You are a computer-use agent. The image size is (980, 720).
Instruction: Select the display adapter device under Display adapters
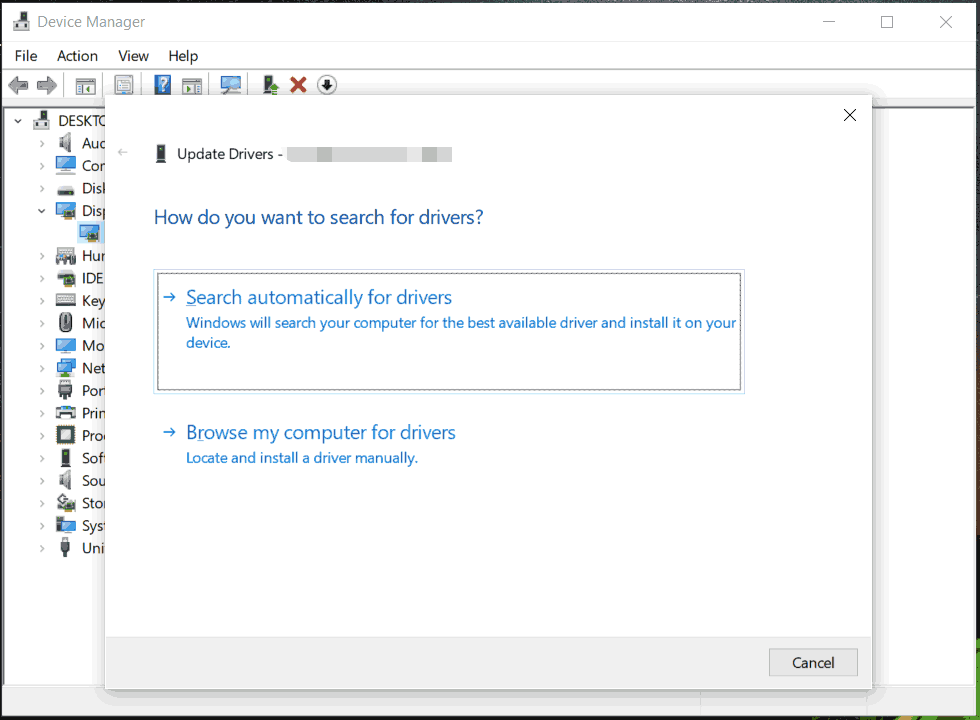(x=89, y=234)
